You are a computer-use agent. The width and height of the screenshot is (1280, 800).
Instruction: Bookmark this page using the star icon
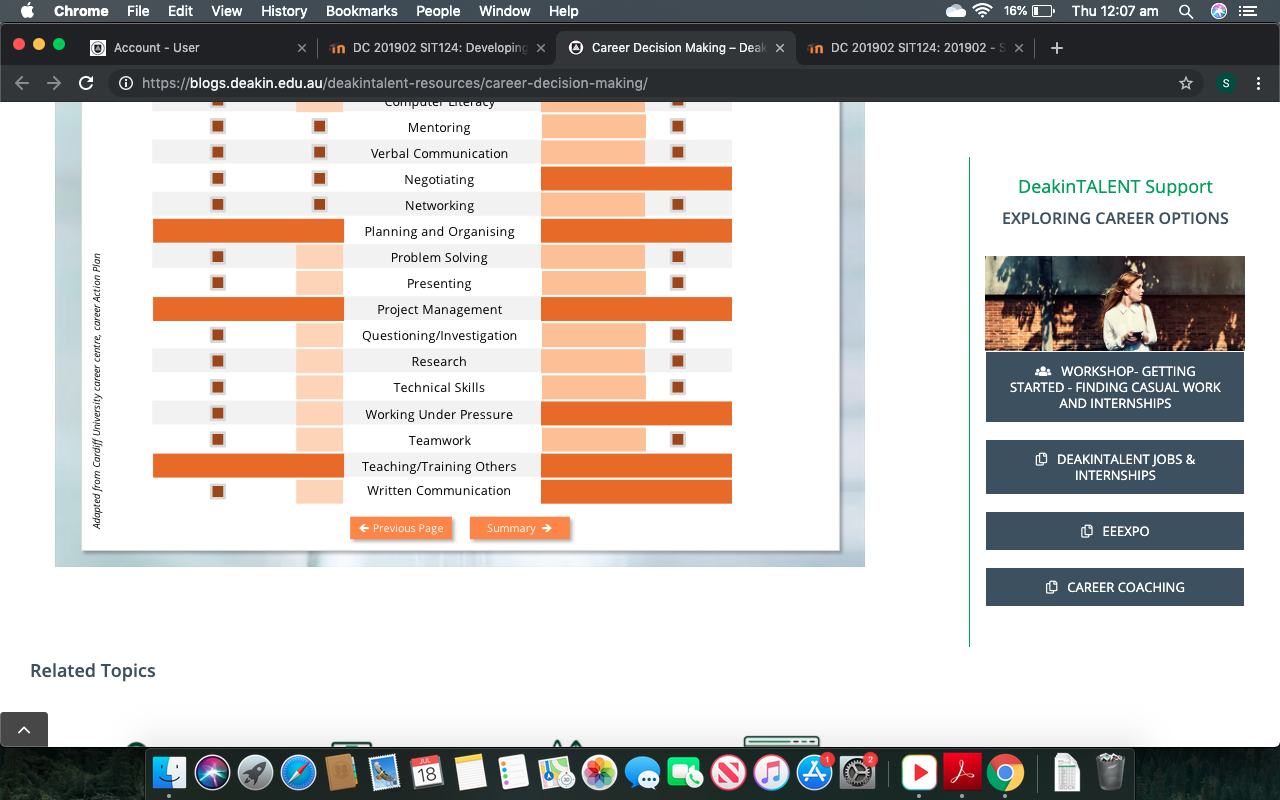1186,84
